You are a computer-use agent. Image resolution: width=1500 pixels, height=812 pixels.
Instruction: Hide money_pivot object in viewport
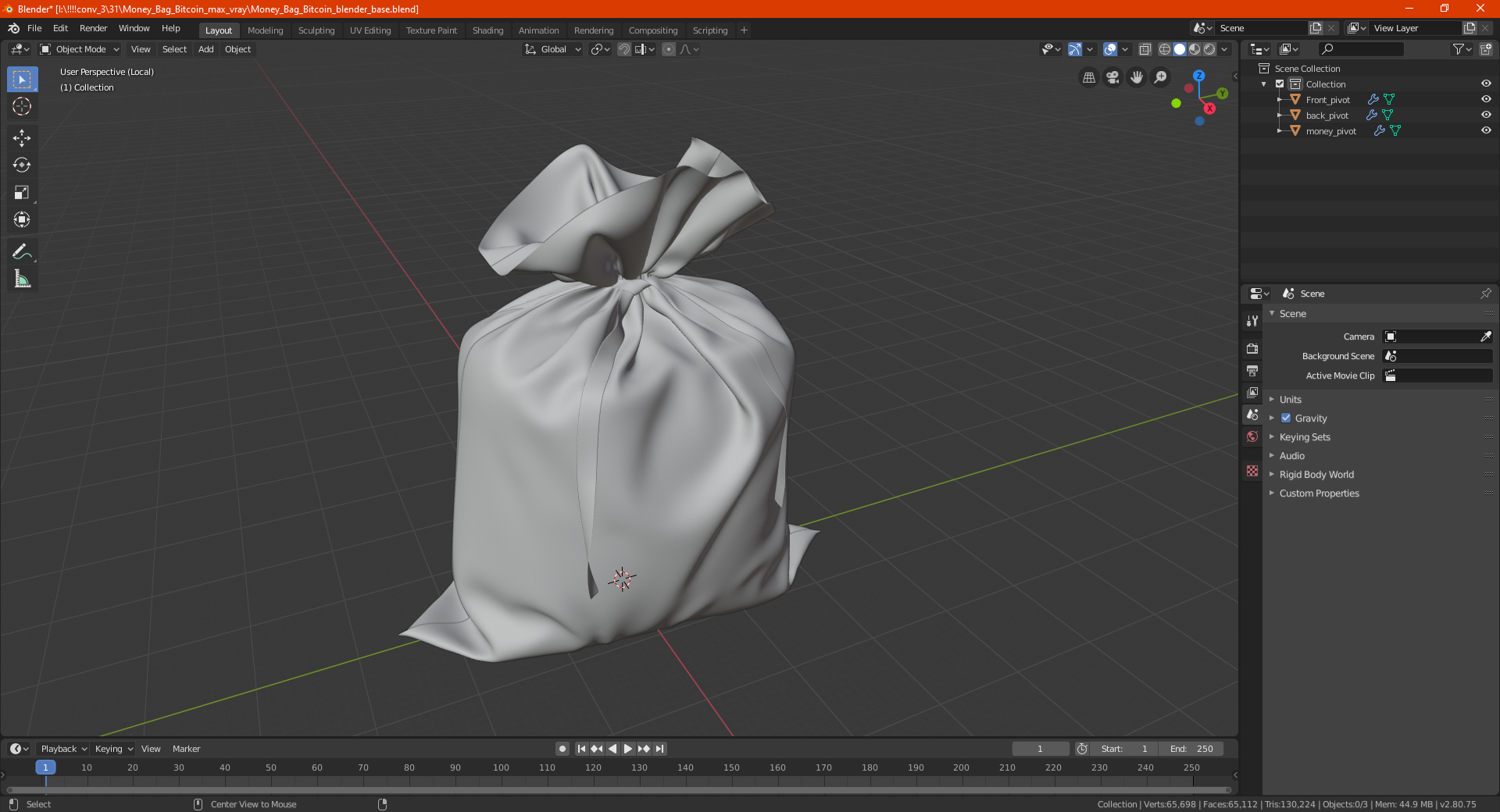coord(1486,130)
